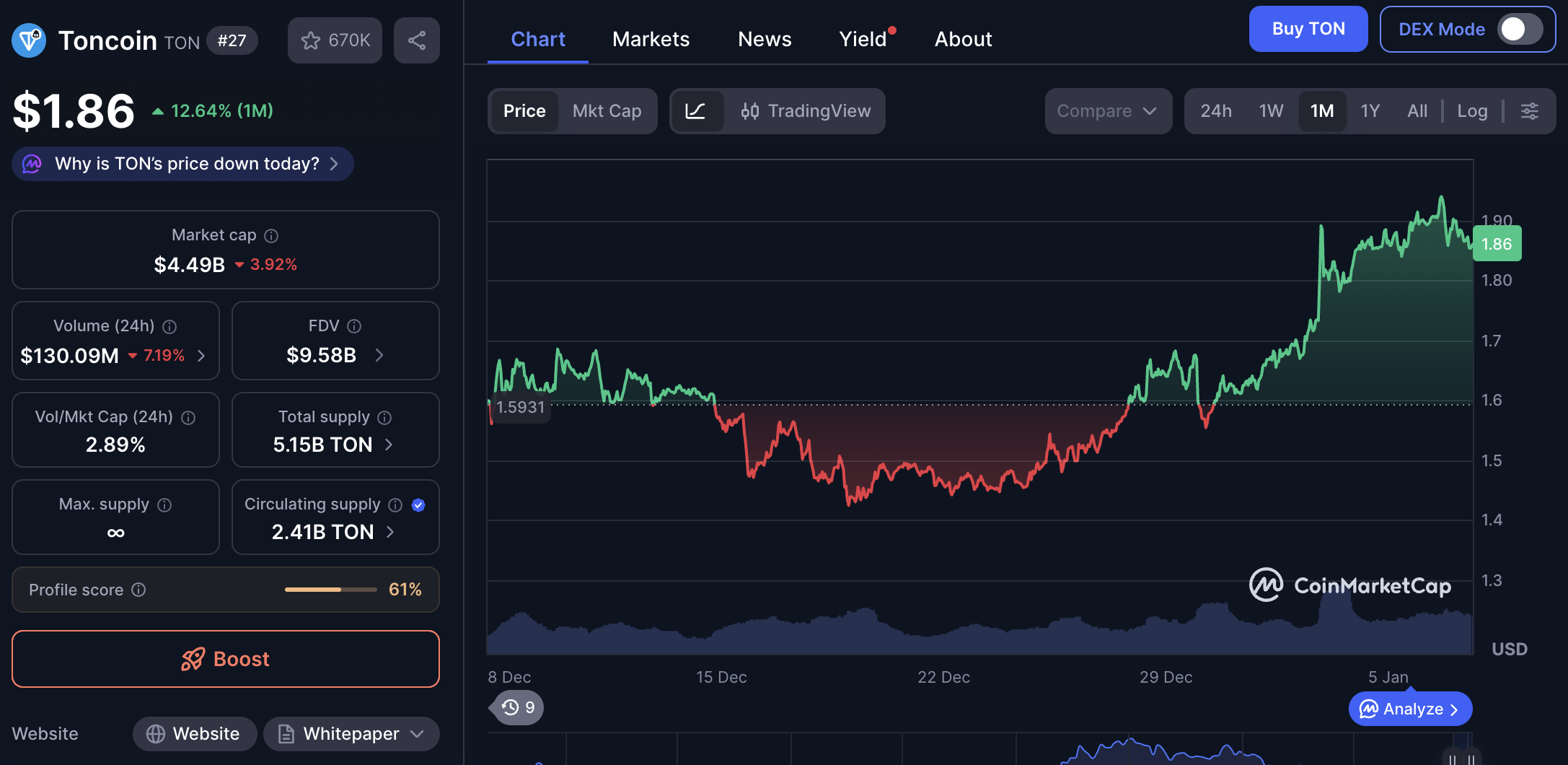Open the chart history events badge
1568x765 pixels.
pyautogui.click(x=518, y=707)
